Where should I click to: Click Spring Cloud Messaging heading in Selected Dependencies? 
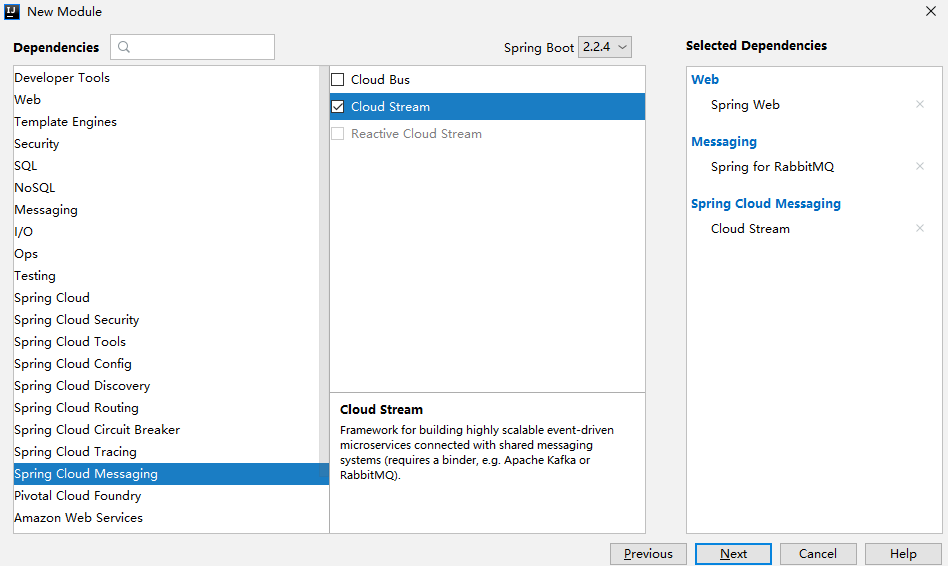click(x=765, y=204)
